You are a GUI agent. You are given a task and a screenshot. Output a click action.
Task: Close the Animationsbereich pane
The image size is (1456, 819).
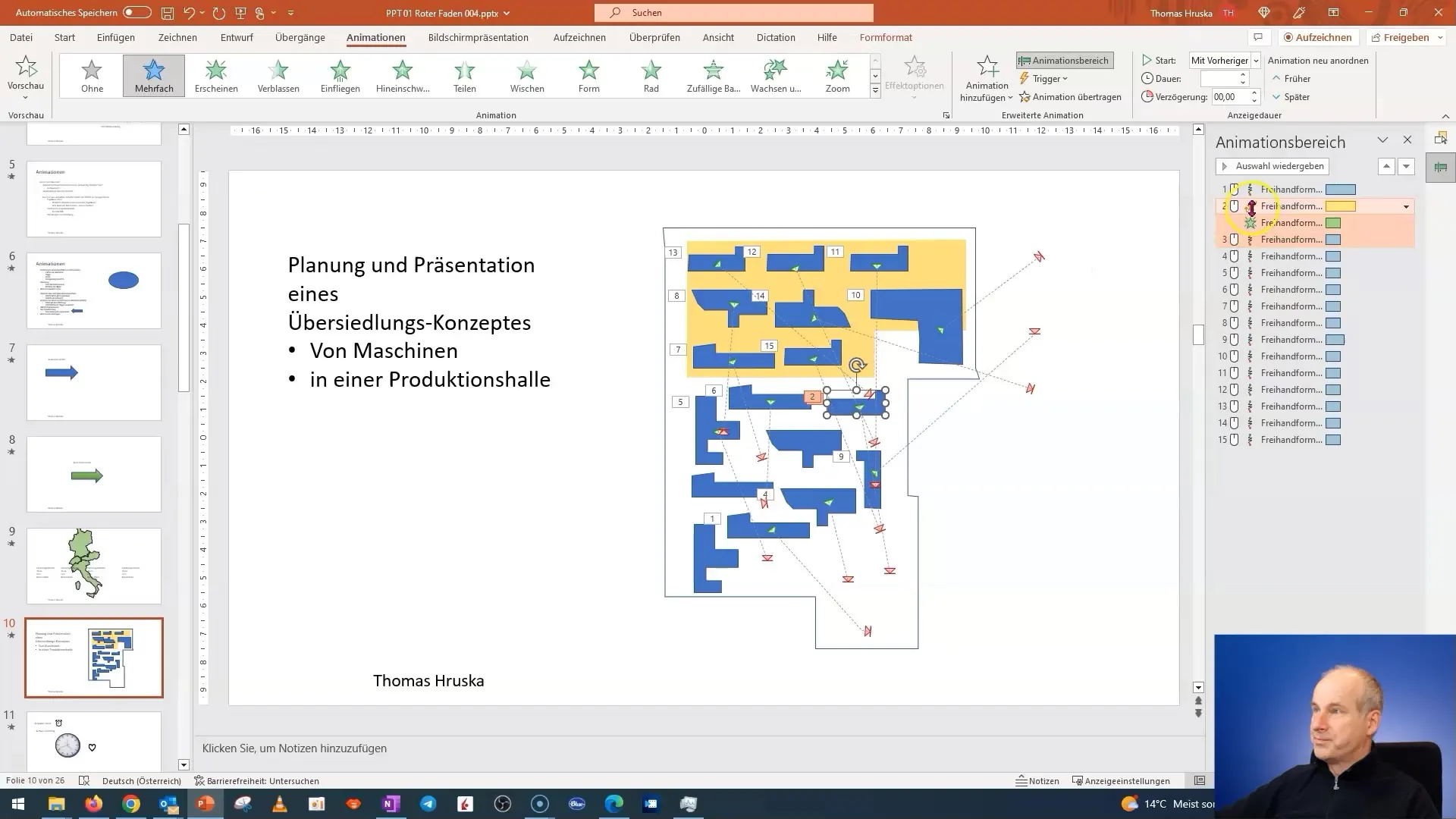point(1407,140)
